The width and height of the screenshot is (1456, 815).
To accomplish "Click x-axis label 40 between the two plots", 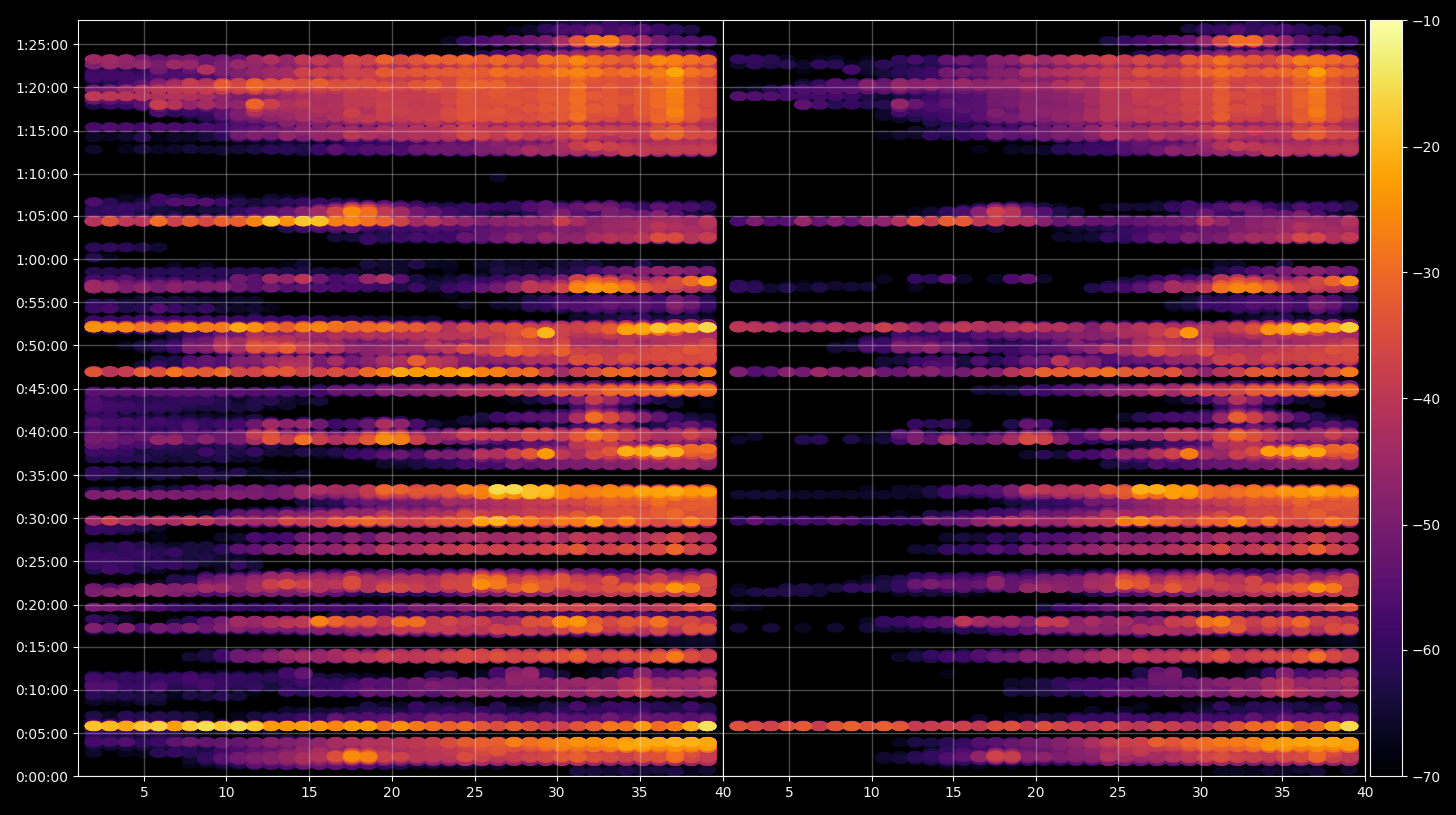I will (723, 793).
